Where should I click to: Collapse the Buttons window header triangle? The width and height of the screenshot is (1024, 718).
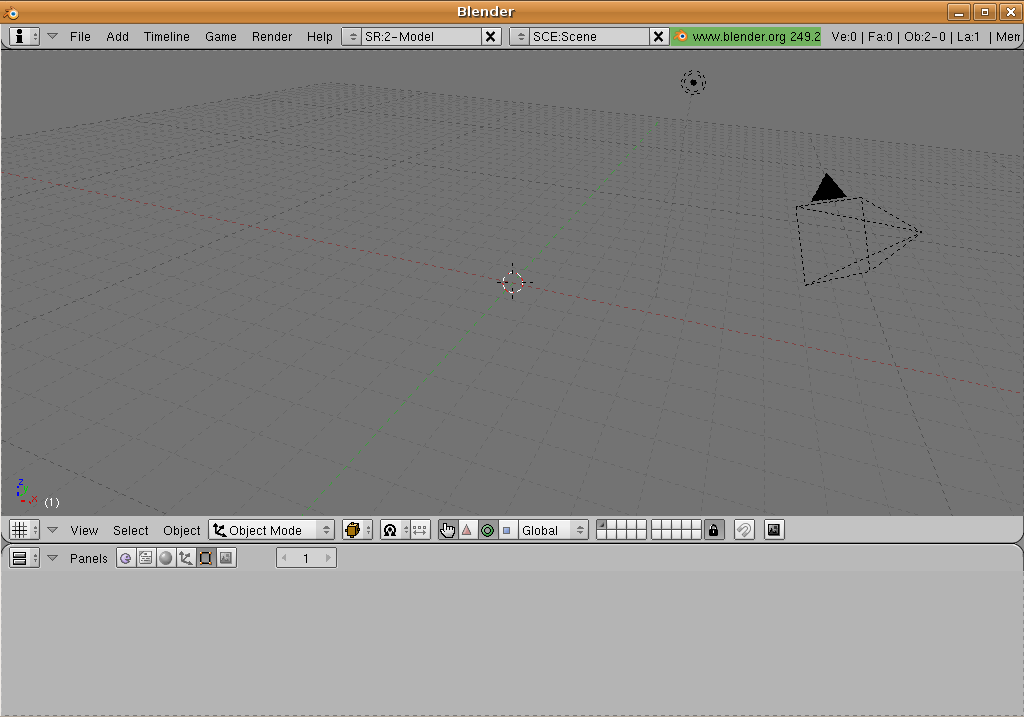tap(53, 559)
